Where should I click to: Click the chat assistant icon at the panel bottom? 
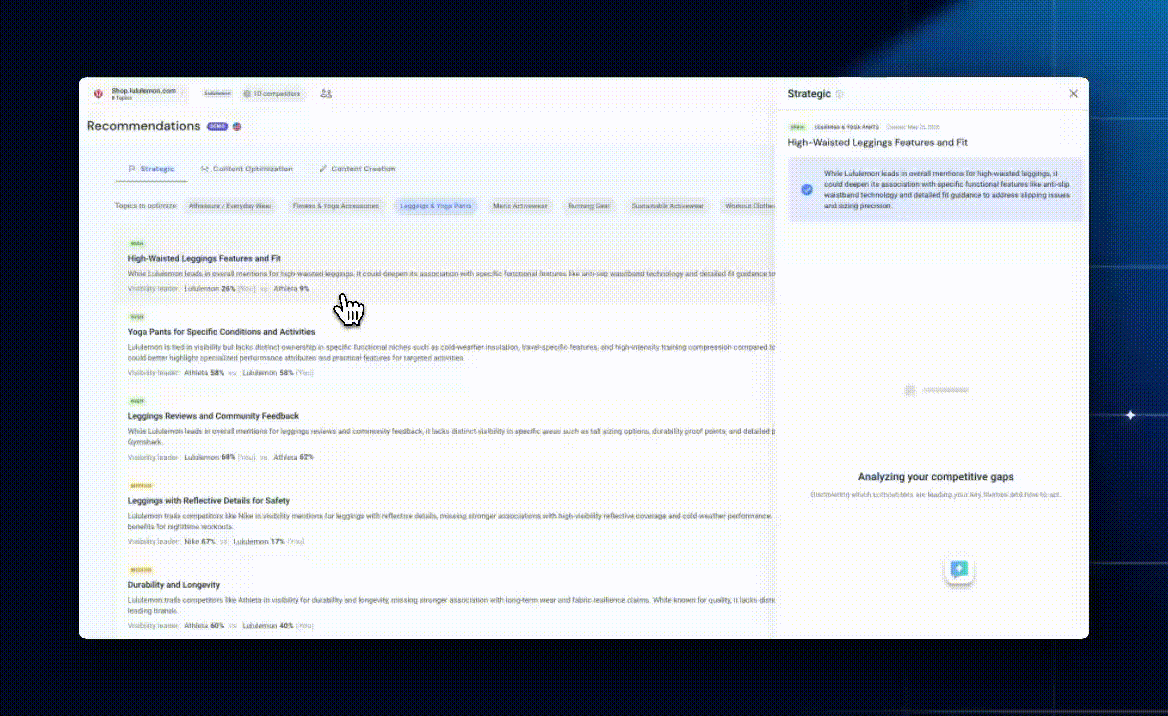(959, 570)
